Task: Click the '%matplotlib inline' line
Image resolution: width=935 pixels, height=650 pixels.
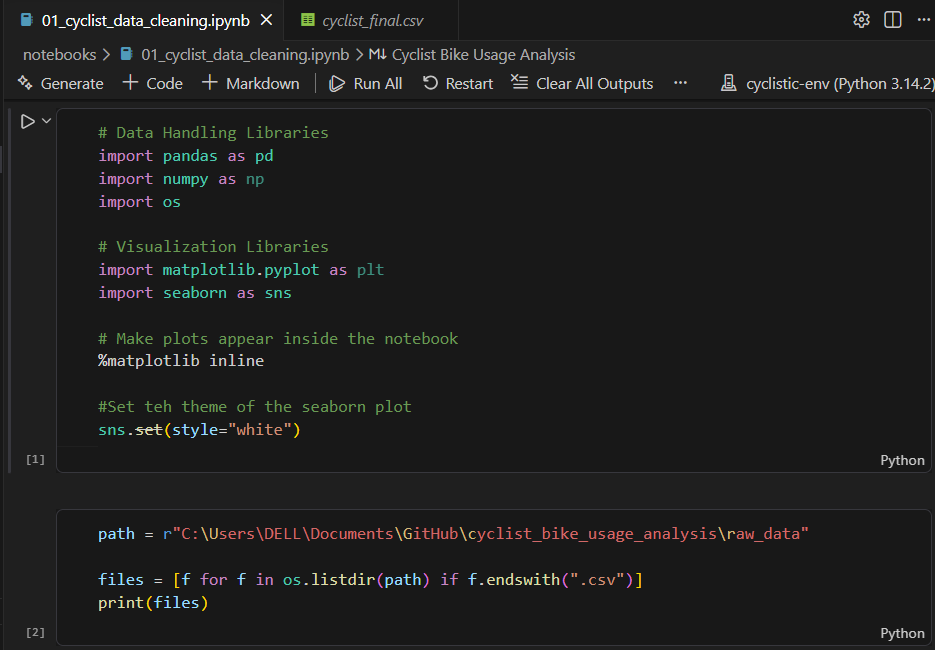Action: pyautogui.click(x=181, y=361)
